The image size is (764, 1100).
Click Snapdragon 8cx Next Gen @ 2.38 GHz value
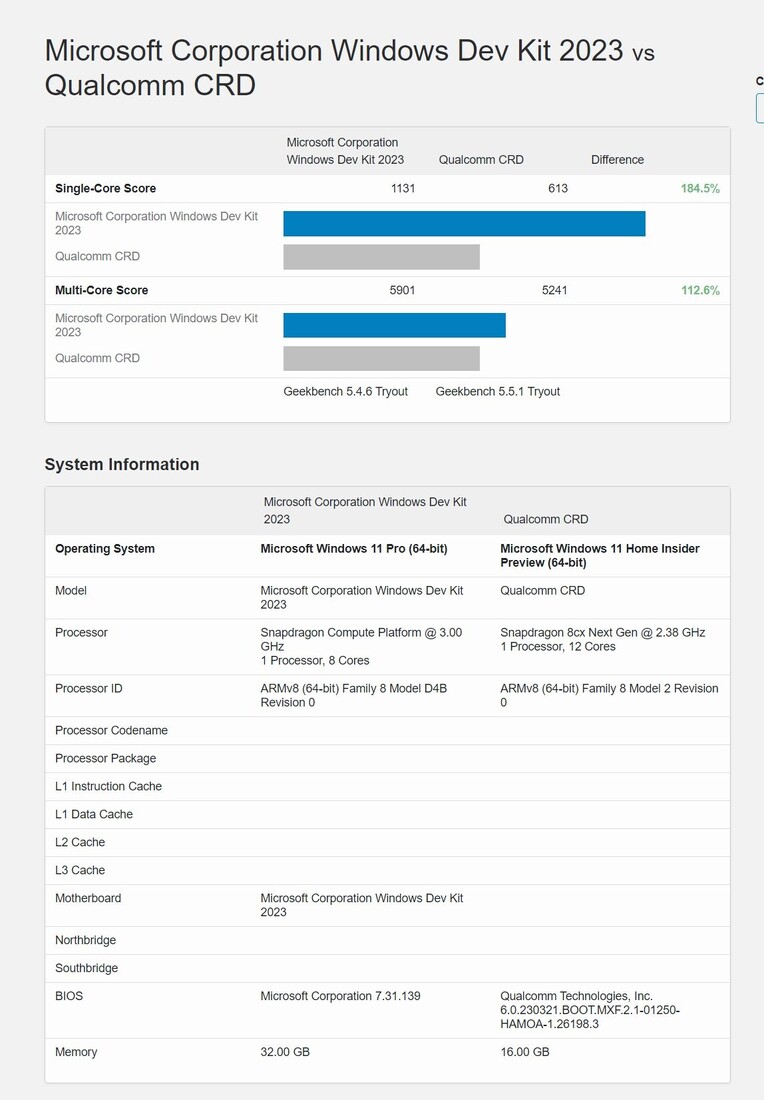603,639
